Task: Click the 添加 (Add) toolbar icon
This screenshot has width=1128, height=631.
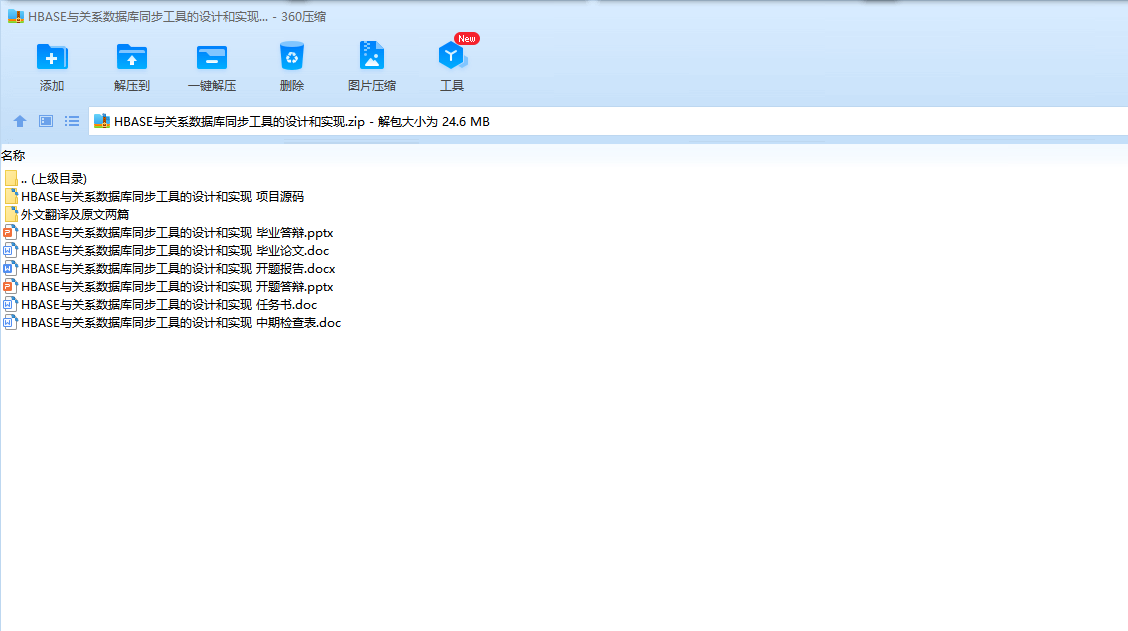Action: click(52, 57)
